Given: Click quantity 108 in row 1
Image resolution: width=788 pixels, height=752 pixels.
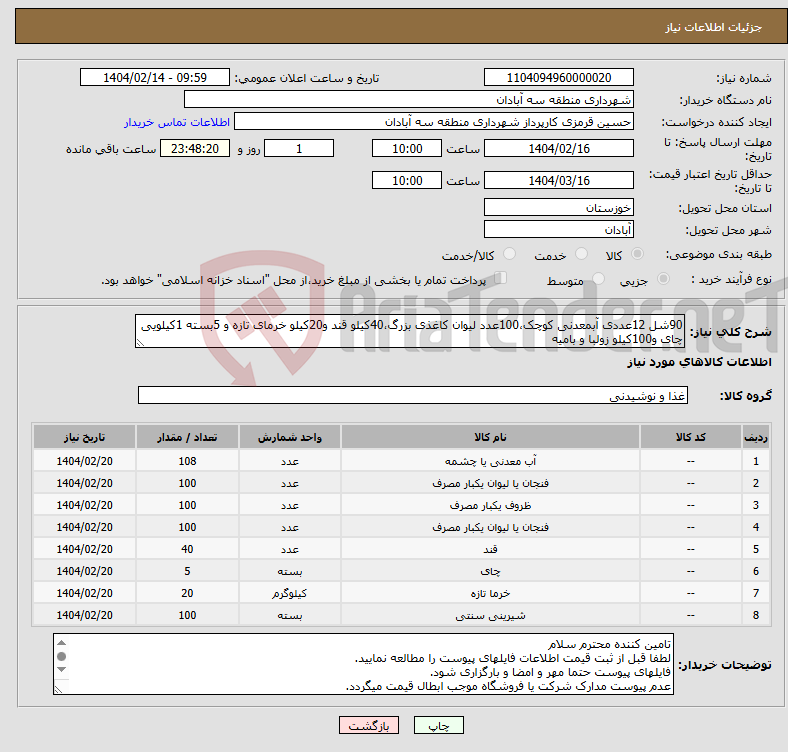Looking at the screenshot, I should pos(187,461).
